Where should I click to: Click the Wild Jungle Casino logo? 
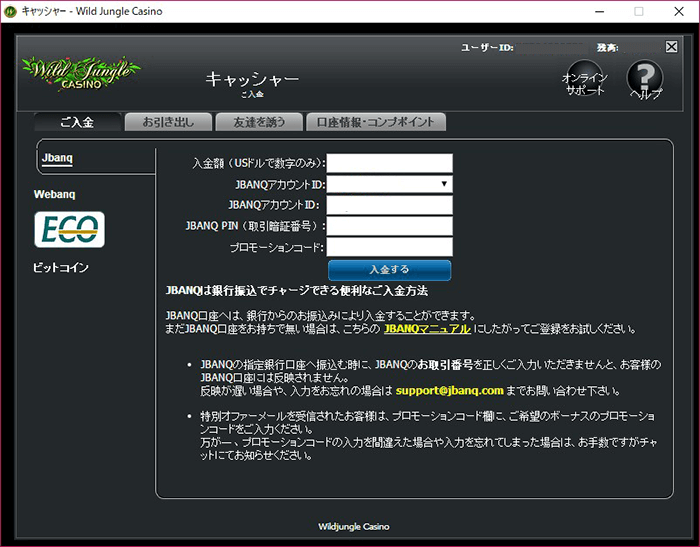81,74
